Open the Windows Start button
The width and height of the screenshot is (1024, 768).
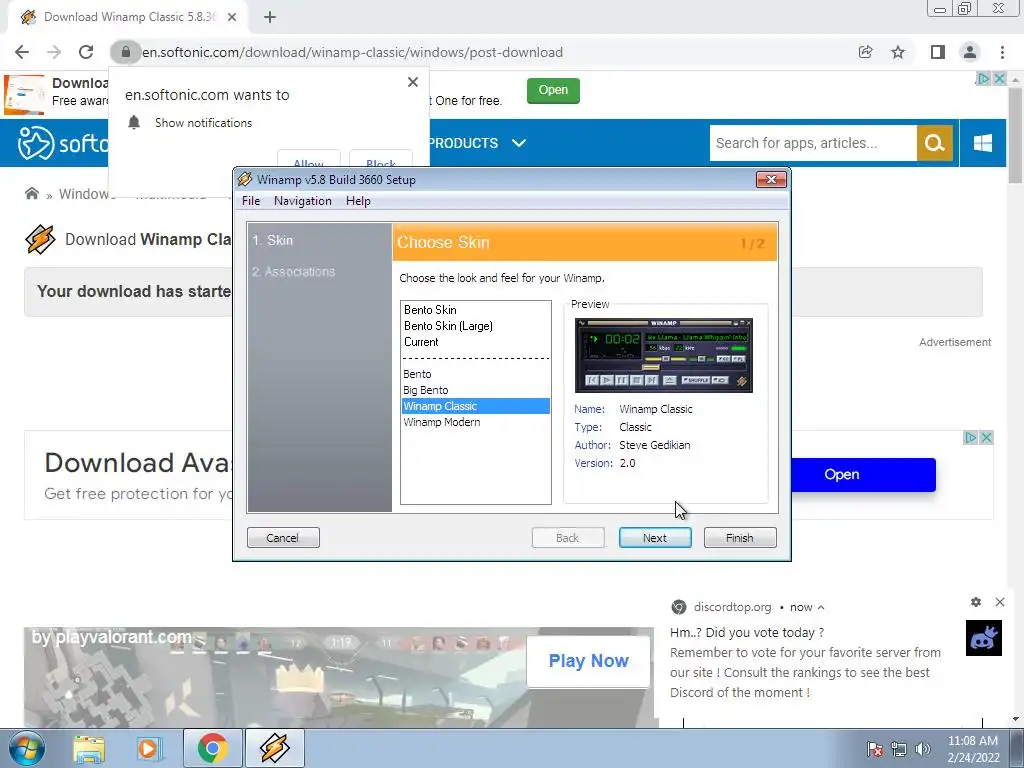pos(26,748)
